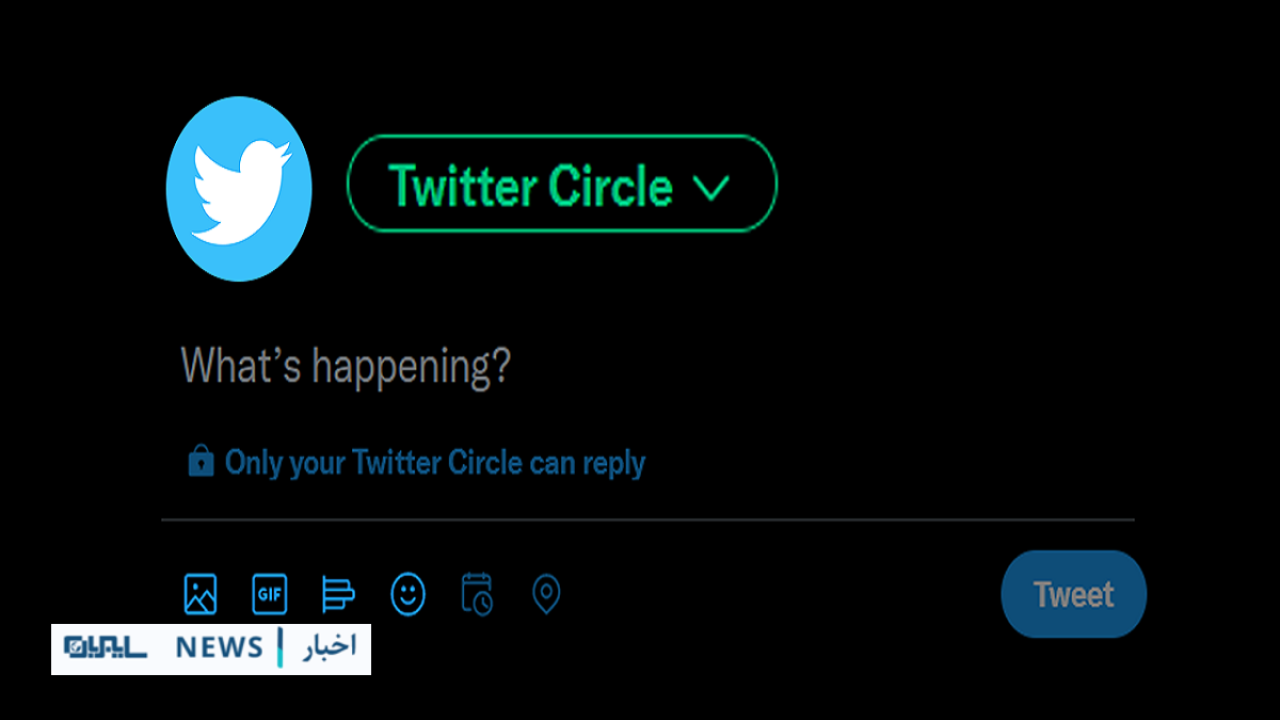
Task: Open the emoji smiley picker
Action: click(408, 594)
